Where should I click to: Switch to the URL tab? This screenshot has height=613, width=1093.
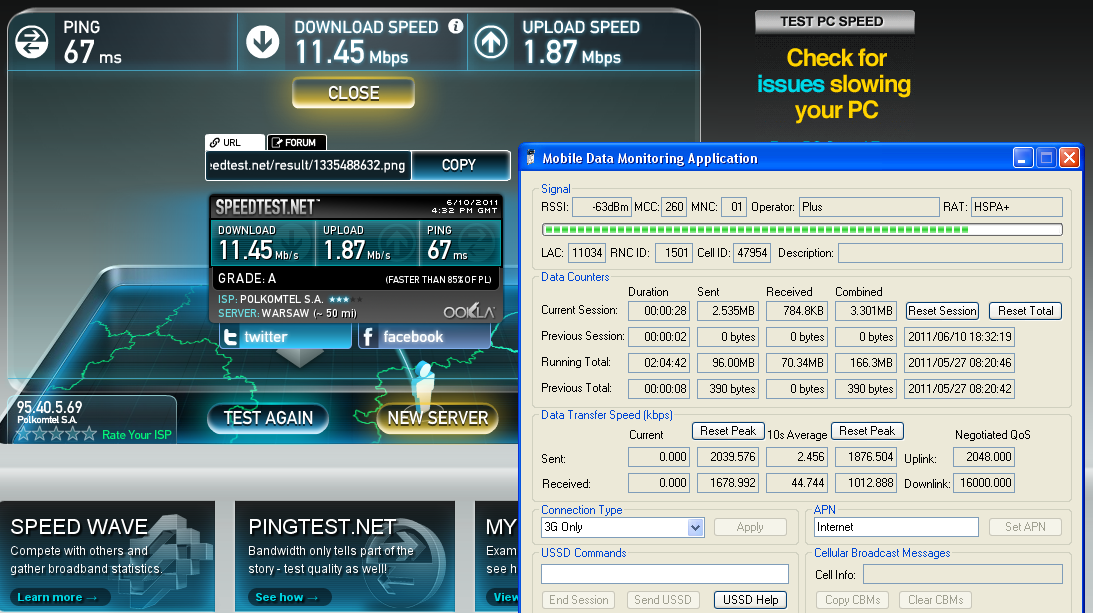click(235, 142)
